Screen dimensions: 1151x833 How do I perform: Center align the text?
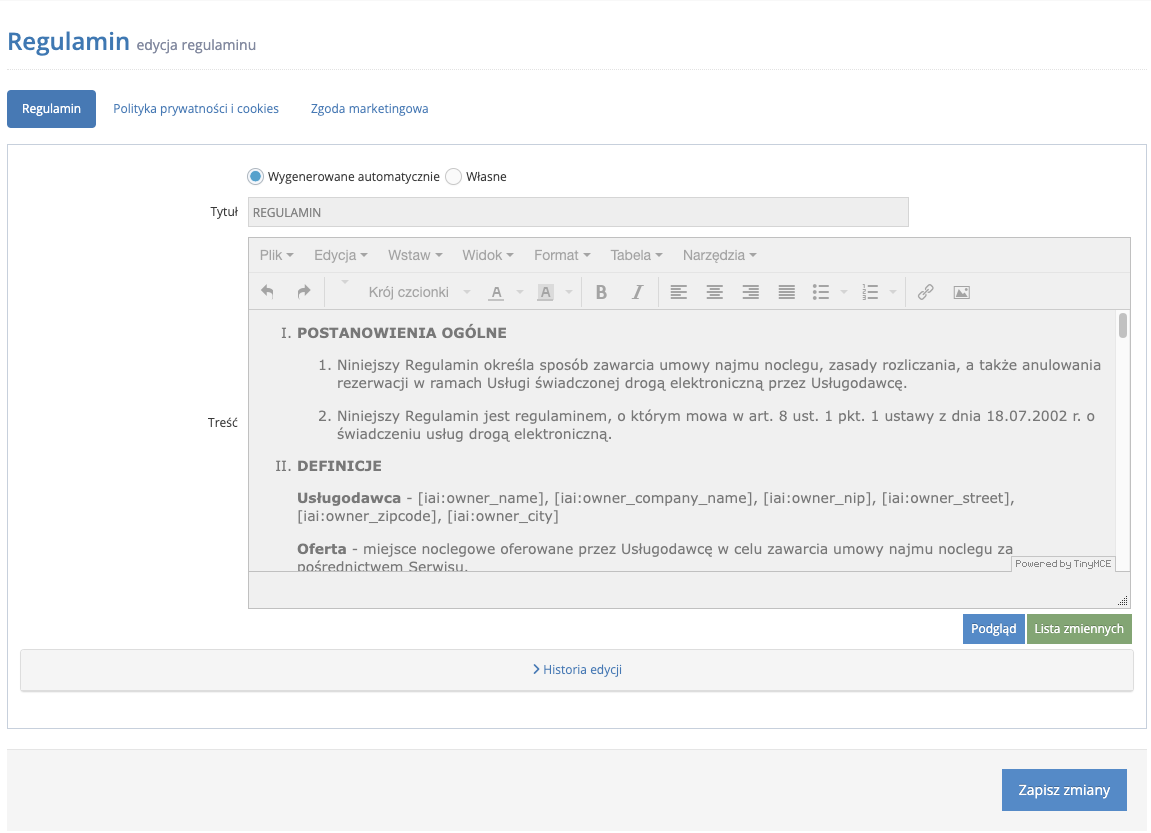click(715, 292)
